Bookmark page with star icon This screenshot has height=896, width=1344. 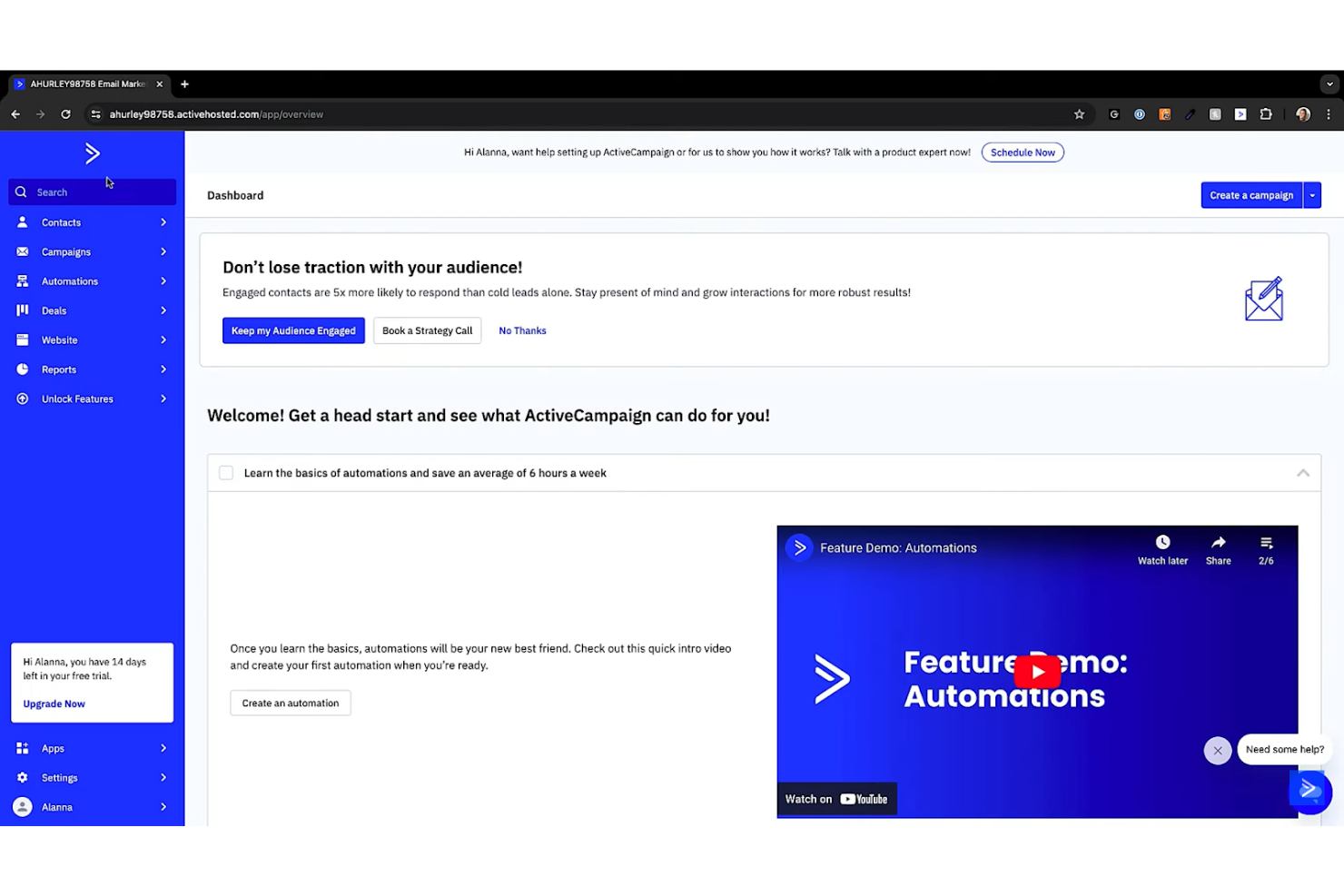tap(1079, 114)
